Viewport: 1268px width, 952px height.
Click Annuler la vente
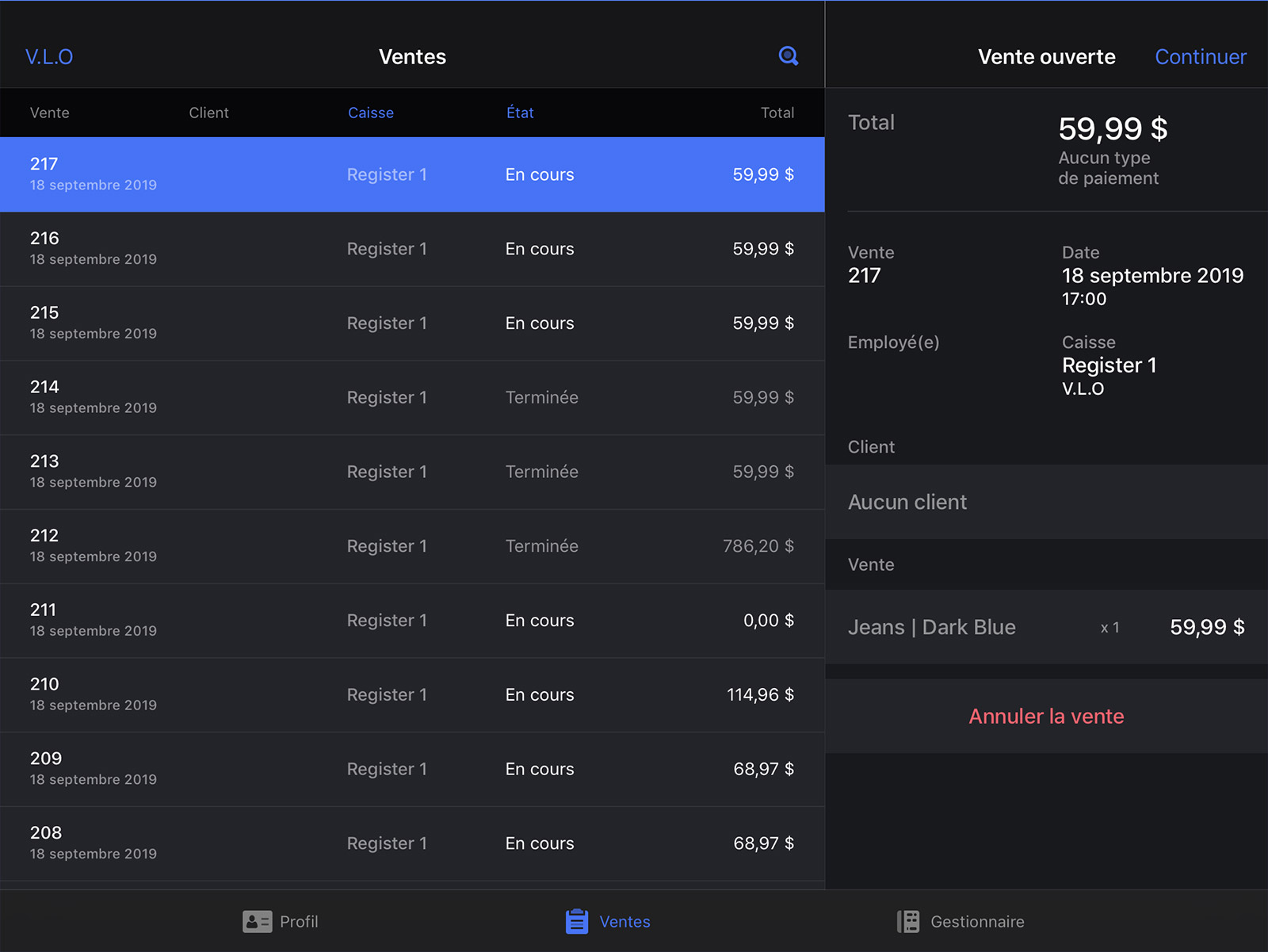(x=1046, y=717)
